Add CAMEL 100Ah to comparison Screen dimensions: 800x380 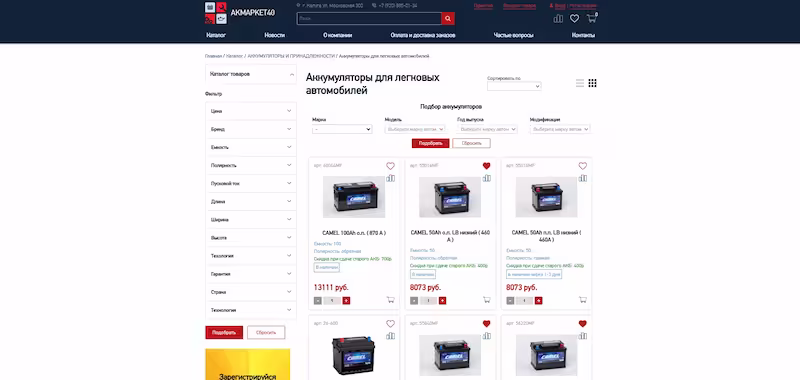390,178
